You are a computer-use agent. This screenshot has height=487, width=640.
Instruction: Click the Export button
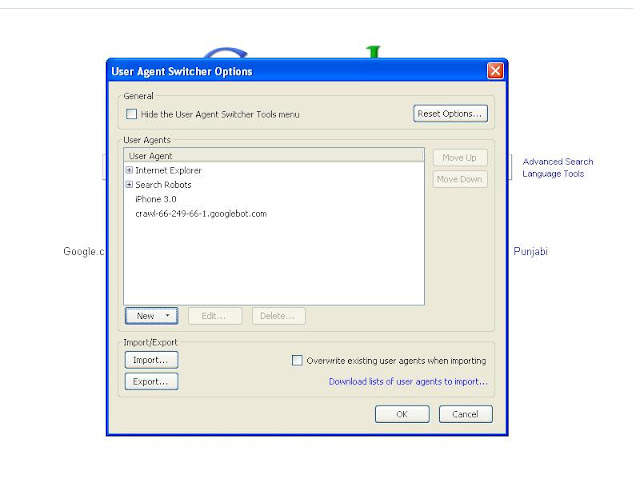click(x=151, y=381)
